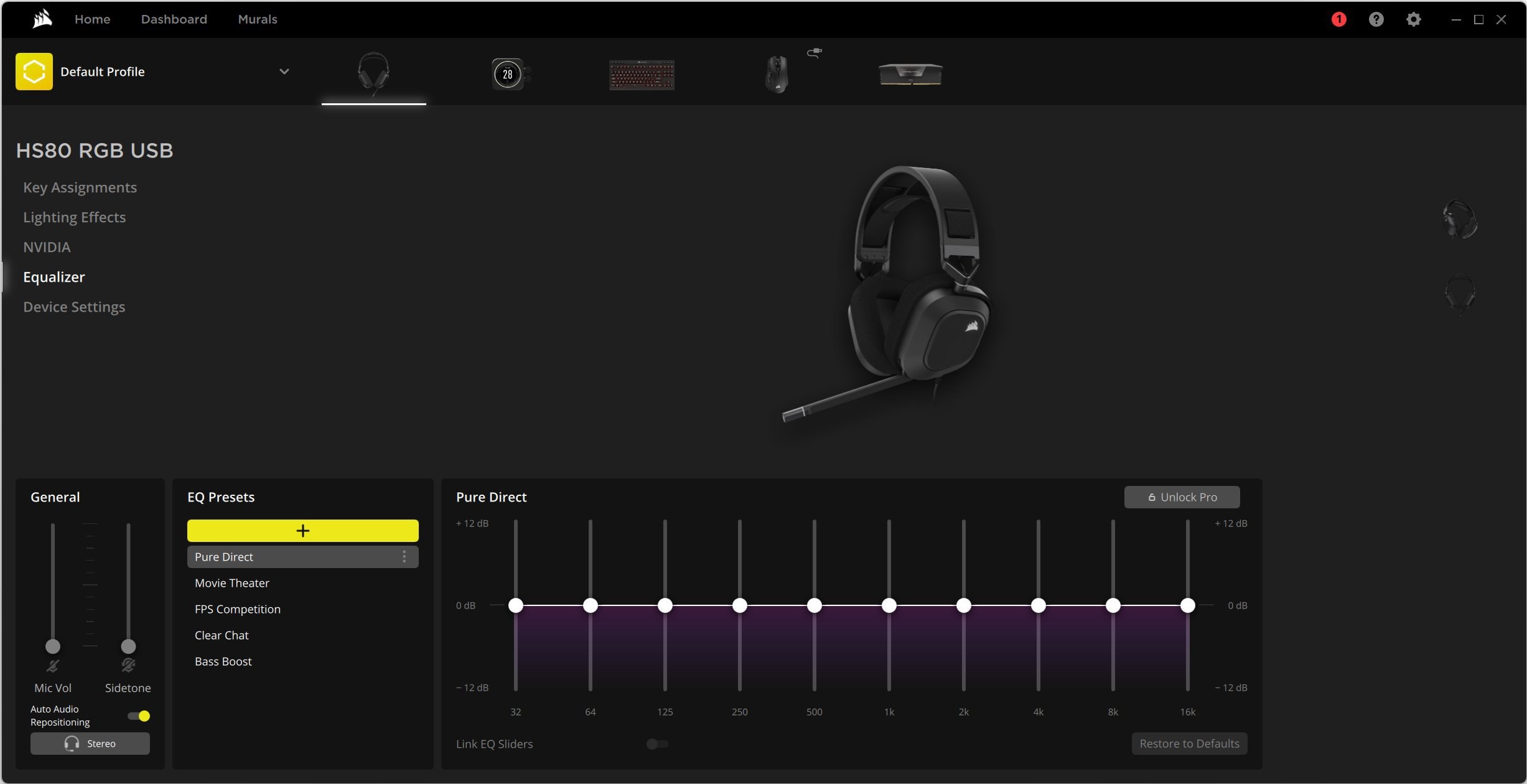1527x784 pixels.
Task: Click the 250 Hz EQ slider handle
Action: 740,605
